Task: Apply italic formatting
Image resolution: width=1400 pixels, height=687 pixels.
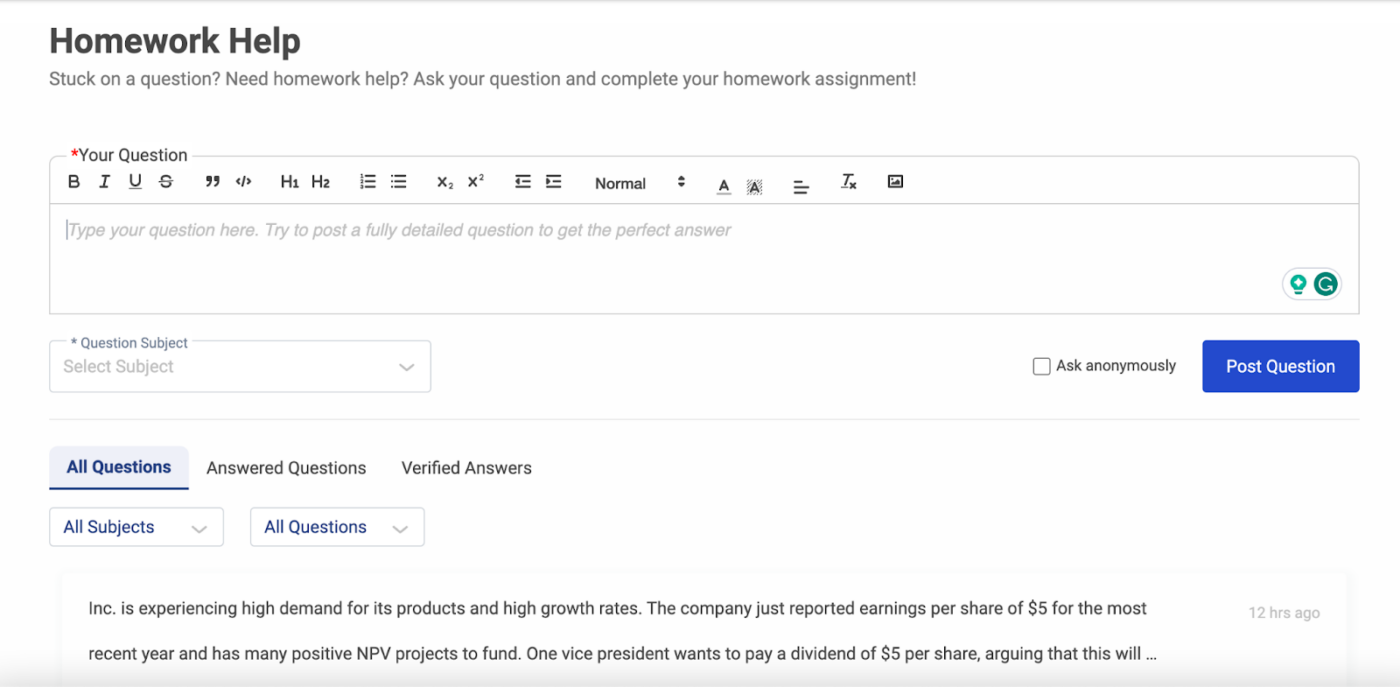Action: [104, 182]
